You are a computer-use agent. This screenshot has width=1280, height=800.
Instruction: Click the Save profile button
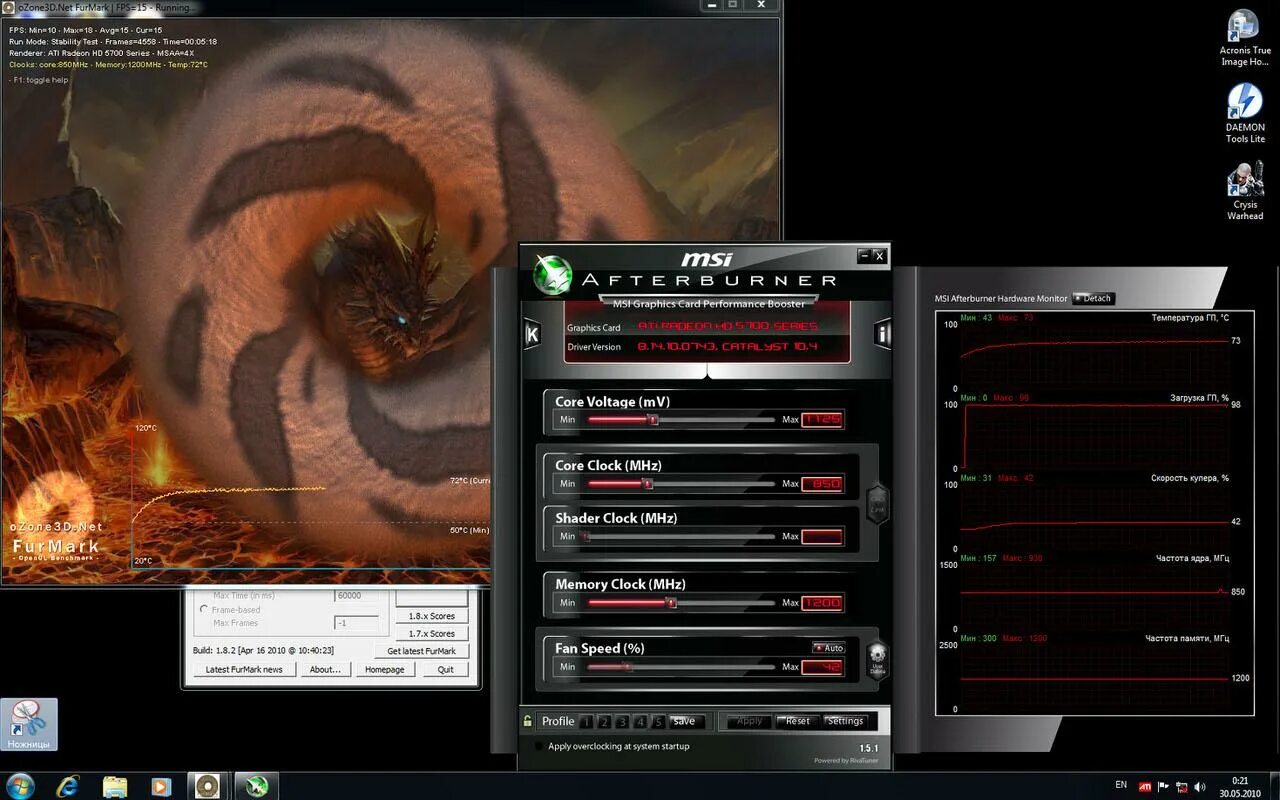(685, 721)
